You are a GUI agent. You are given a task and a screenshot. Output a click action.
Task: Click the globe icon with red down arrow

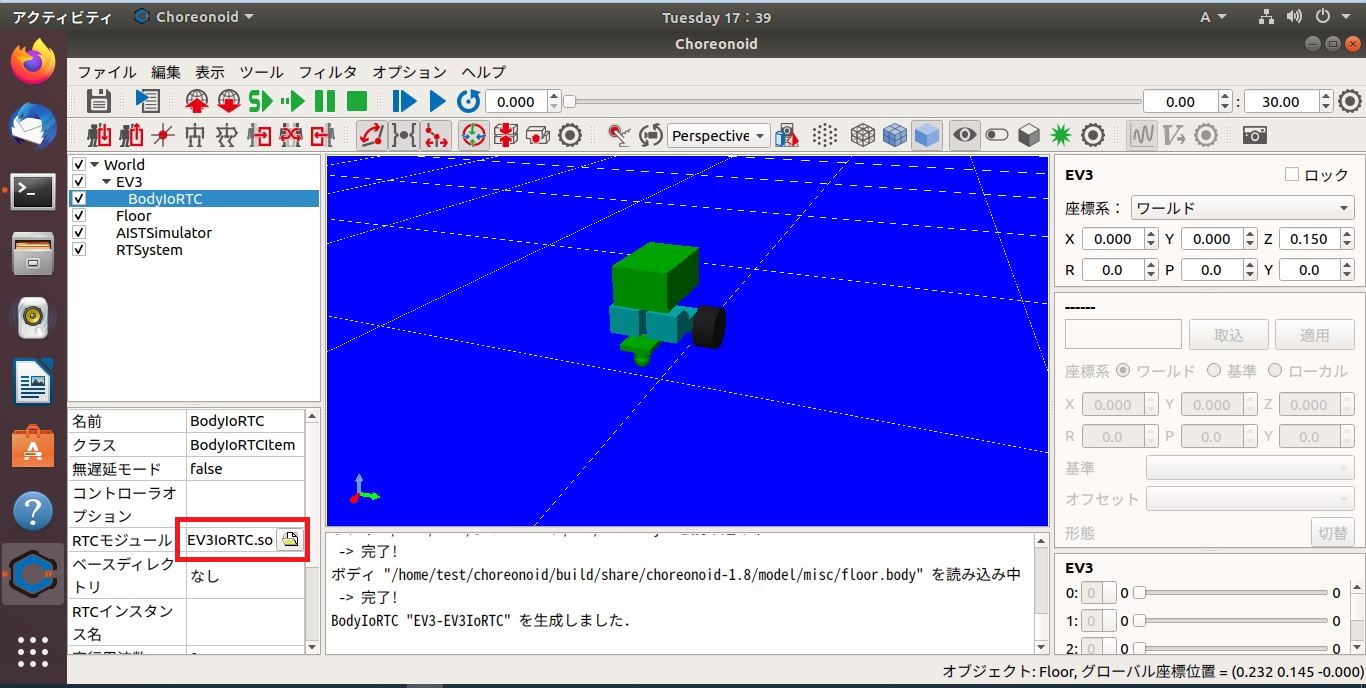click(x=229, y=101)
